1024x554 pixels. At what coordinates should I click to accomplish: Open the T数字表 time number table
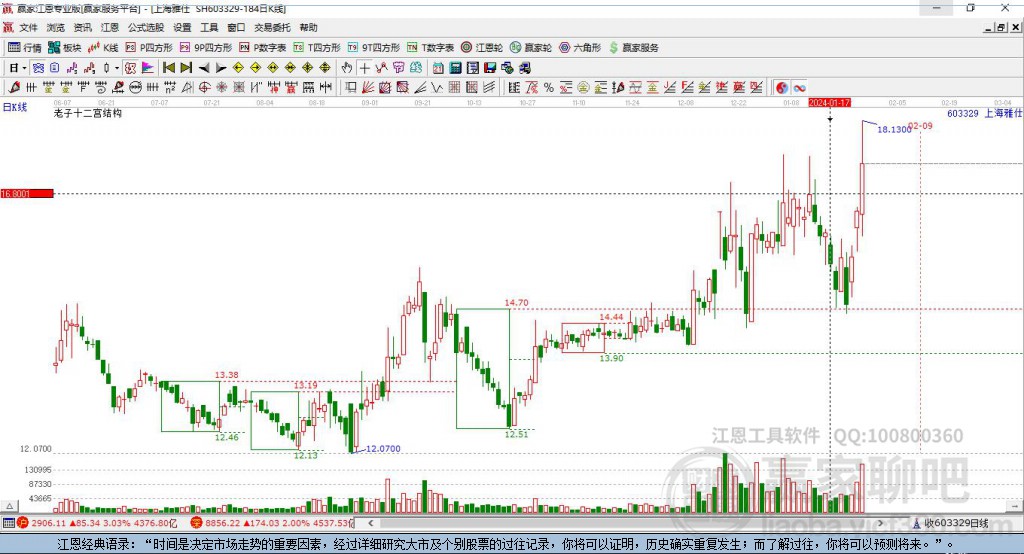[x=430, y=48]
